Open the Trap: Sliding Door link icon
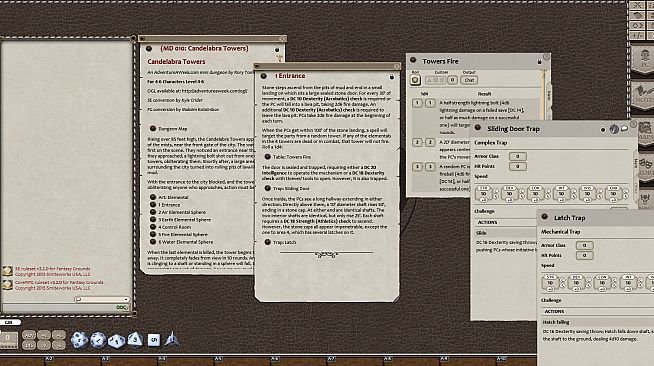 click(267, 188)
